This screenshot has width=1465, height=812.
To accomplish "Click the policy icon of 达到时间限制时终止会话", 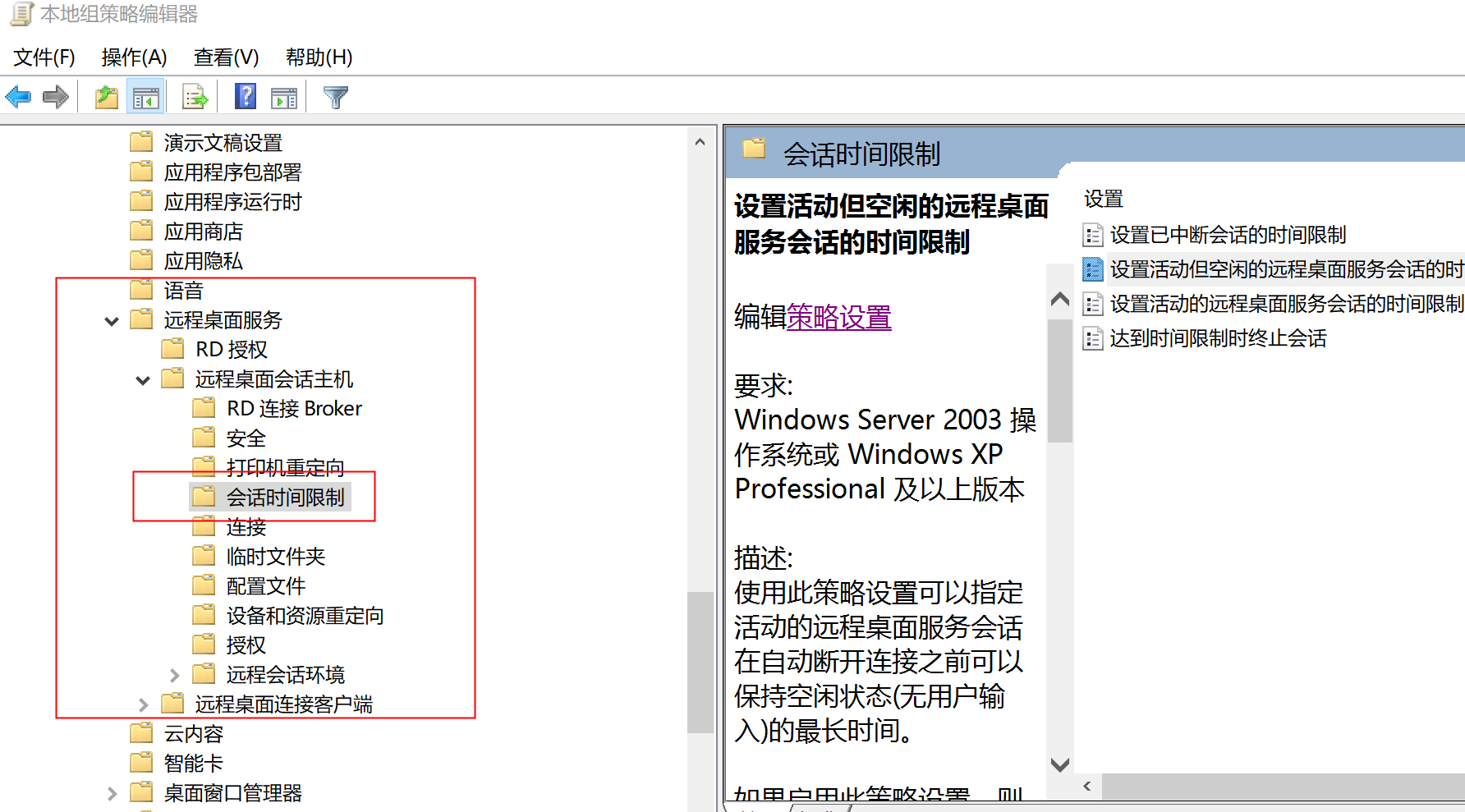I will 1092,338.
